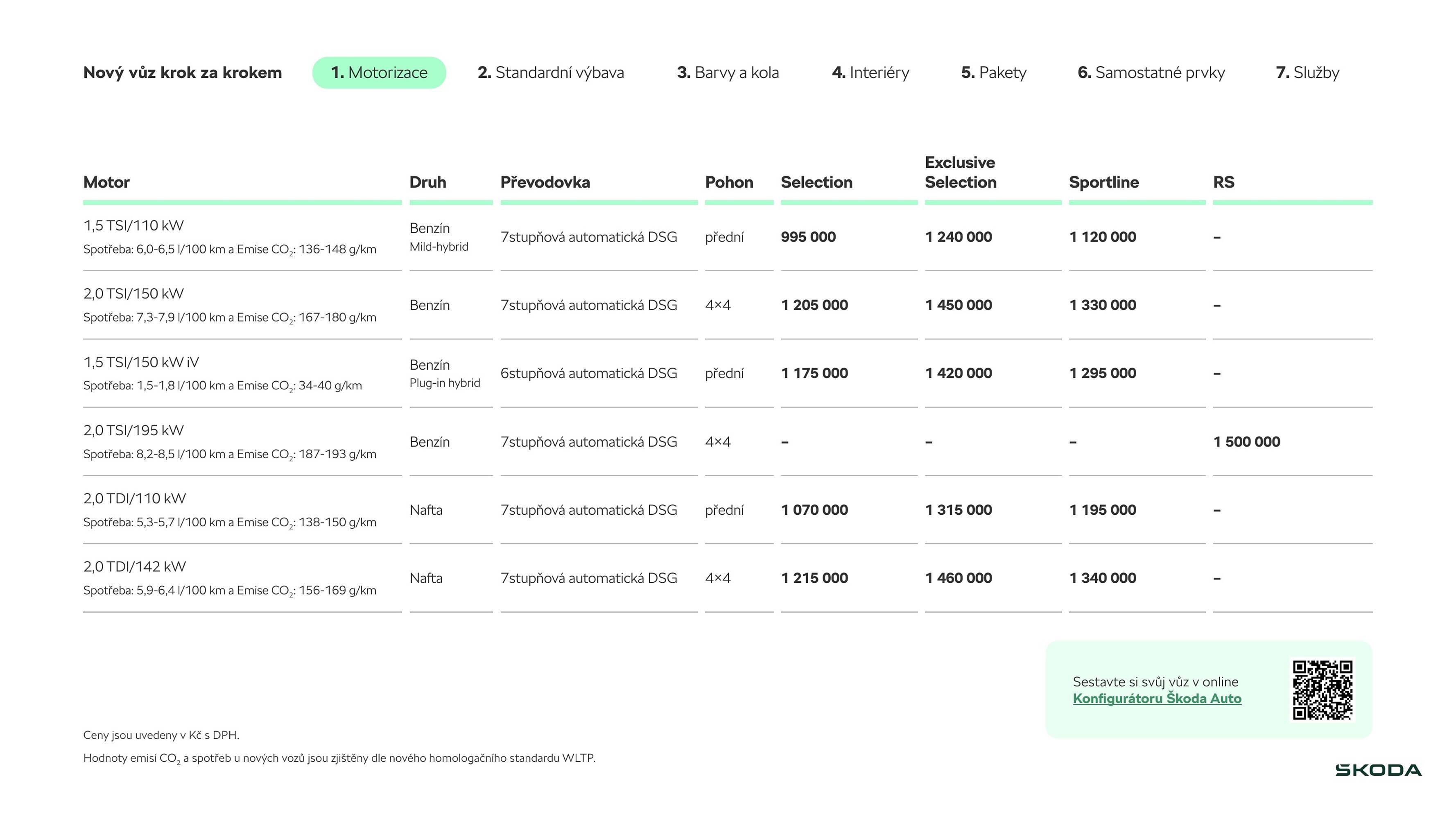The image size is (1456, 819).
Task: Open the 4. Interiéry tab
Action: [870, 72]
